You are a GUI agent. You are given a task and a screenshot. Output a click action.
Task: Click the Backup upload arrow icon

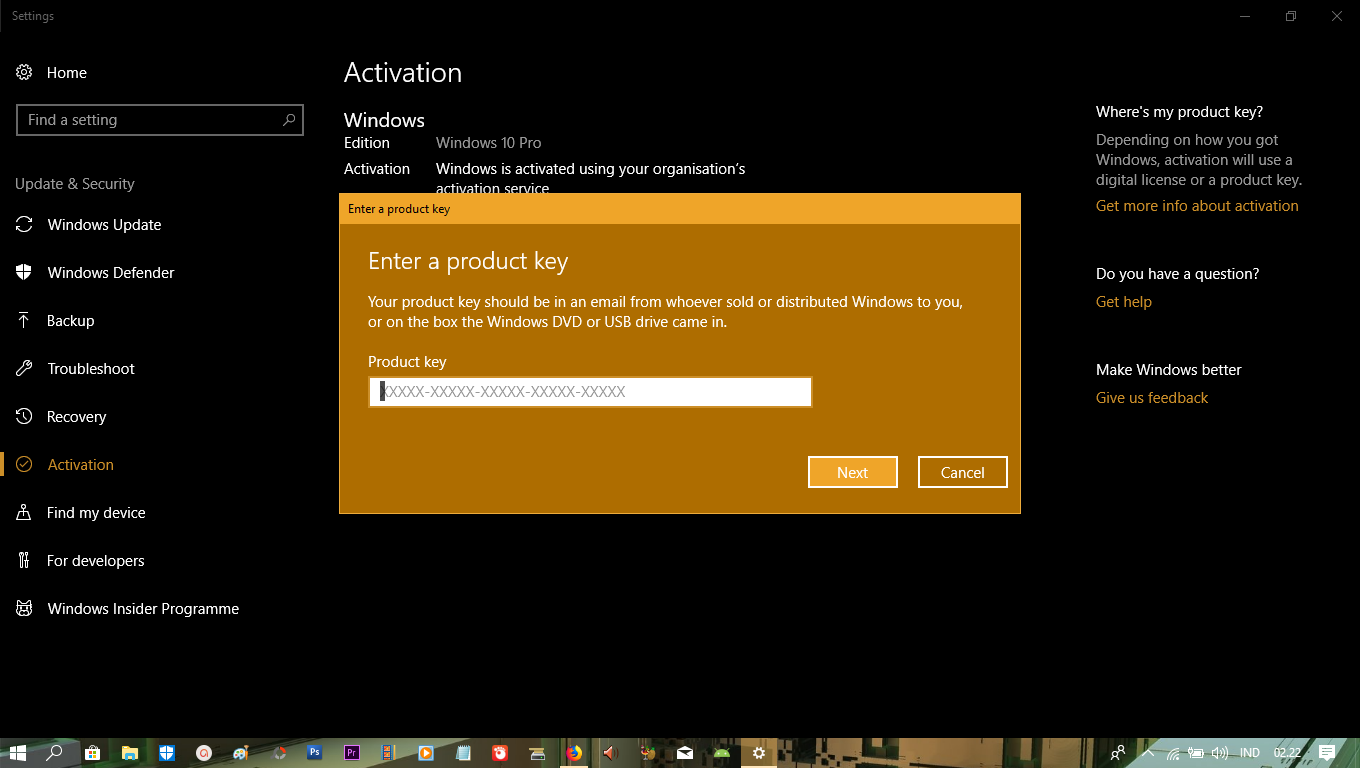24,321
